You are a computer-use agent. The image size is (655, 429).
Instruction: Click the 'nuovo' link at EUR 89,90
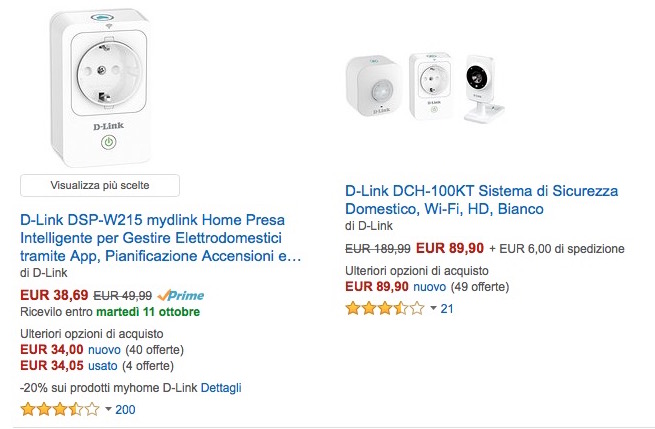tap(430, 286)
